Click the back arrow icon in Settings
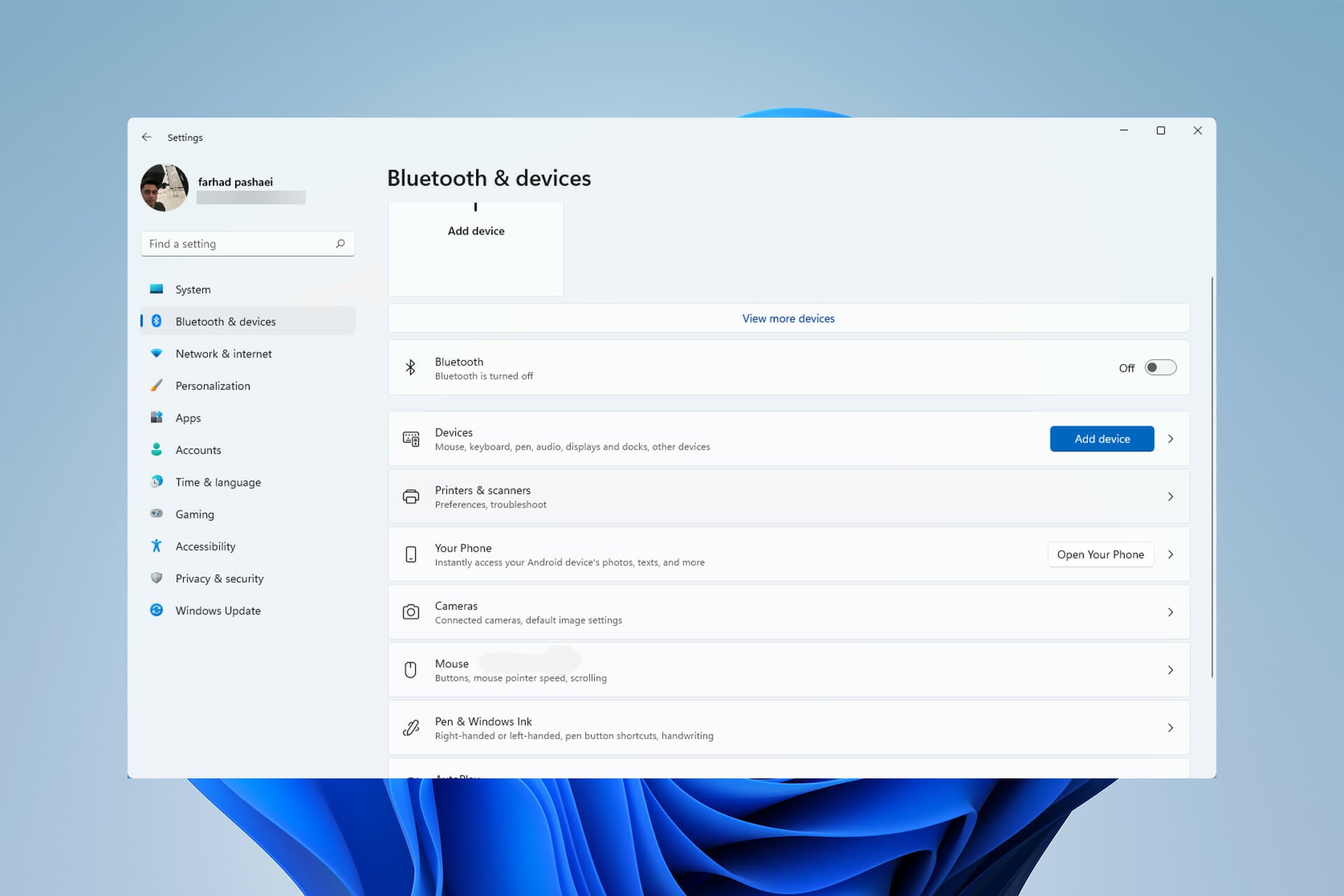1344x896 pixels. pyautogui.click(x=146, y=137)
